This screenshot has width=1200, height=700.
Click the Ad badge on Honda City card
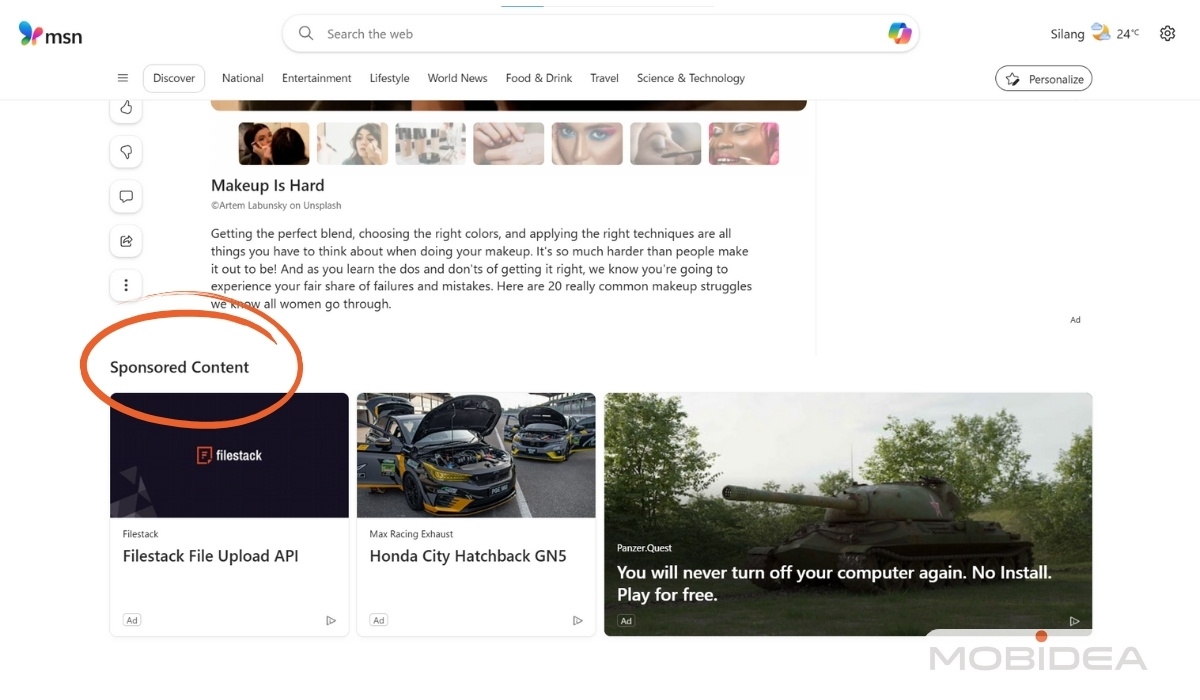pos(379,620)
